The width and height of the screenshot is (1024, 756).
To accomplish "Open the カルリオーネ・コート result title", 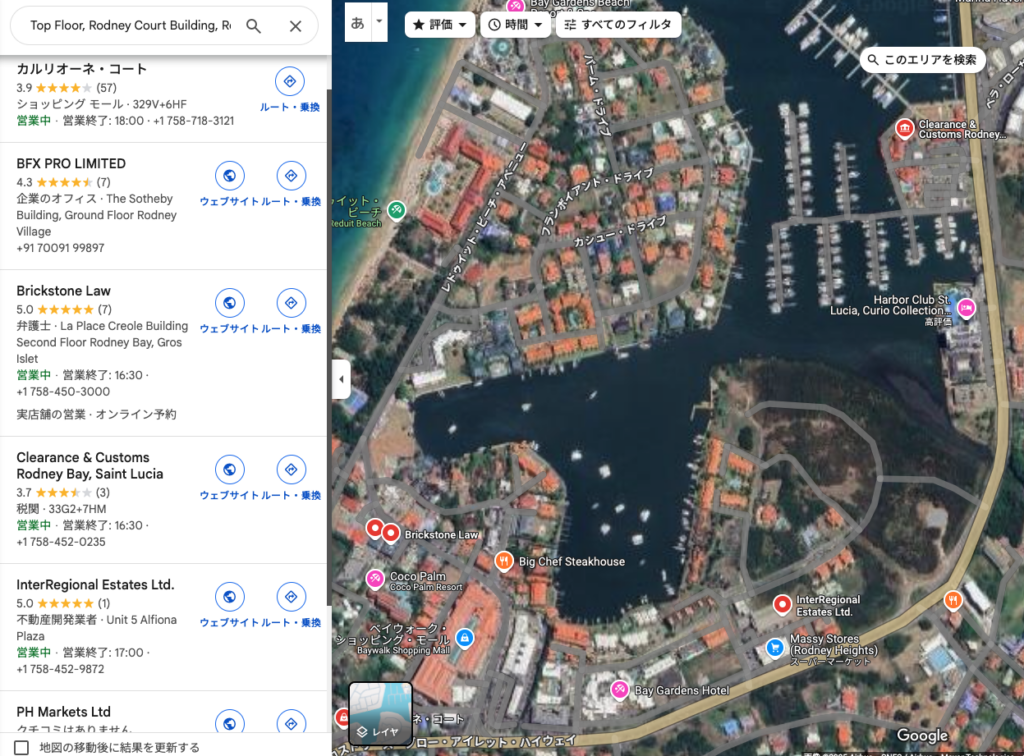I will coord(82,69).
